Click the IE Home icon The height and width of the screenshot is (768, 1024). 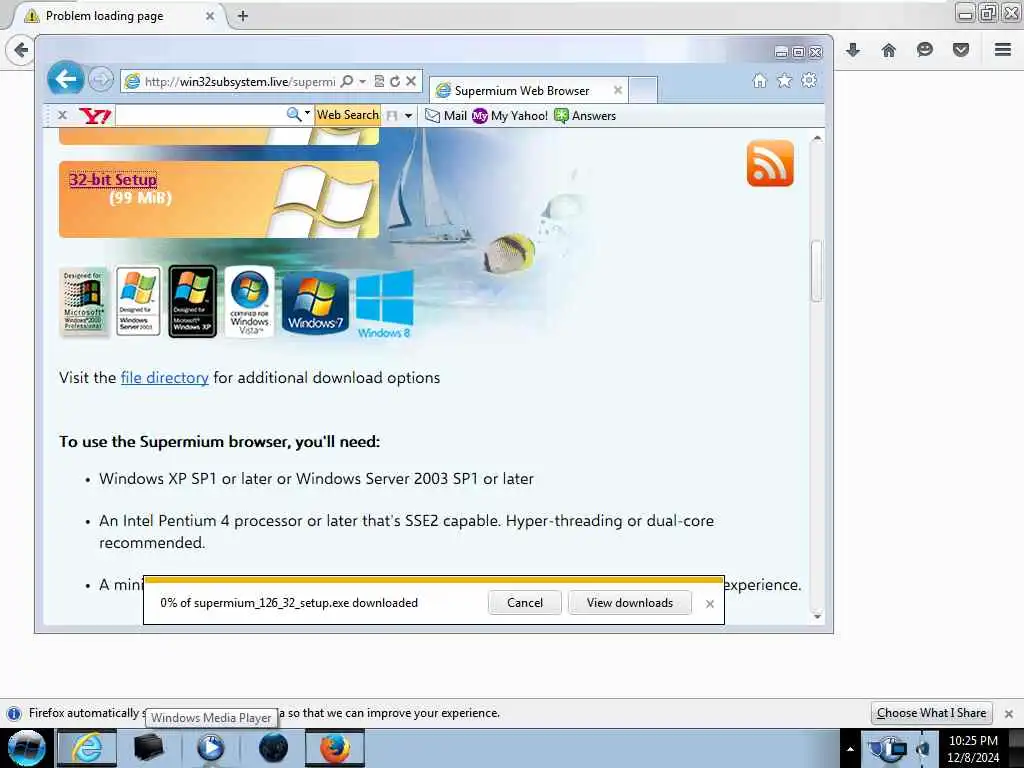[759, 80]
